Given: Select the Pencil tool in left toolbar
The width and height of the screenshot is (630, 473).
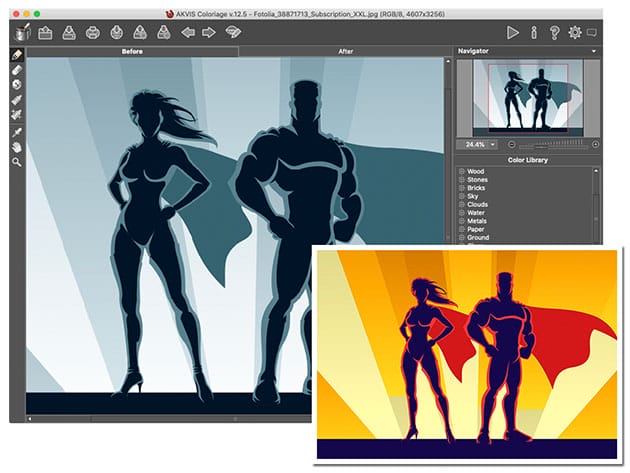Looking at the screenshot, I should coord(17,54).
